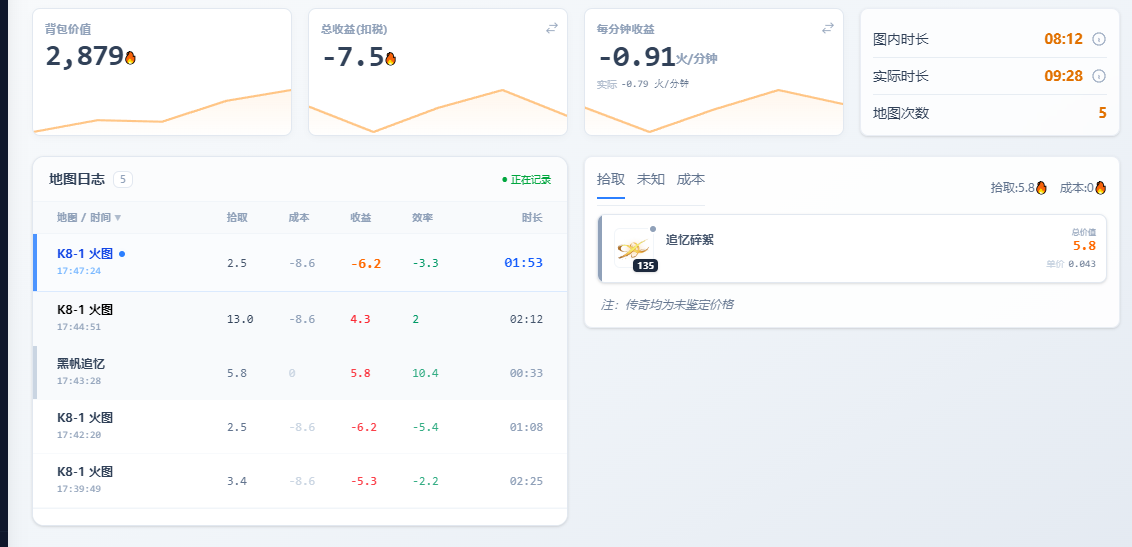This screenshot has height=547, width=1132.
Task: Click the 收益 column header
Action: coord(360,217)
